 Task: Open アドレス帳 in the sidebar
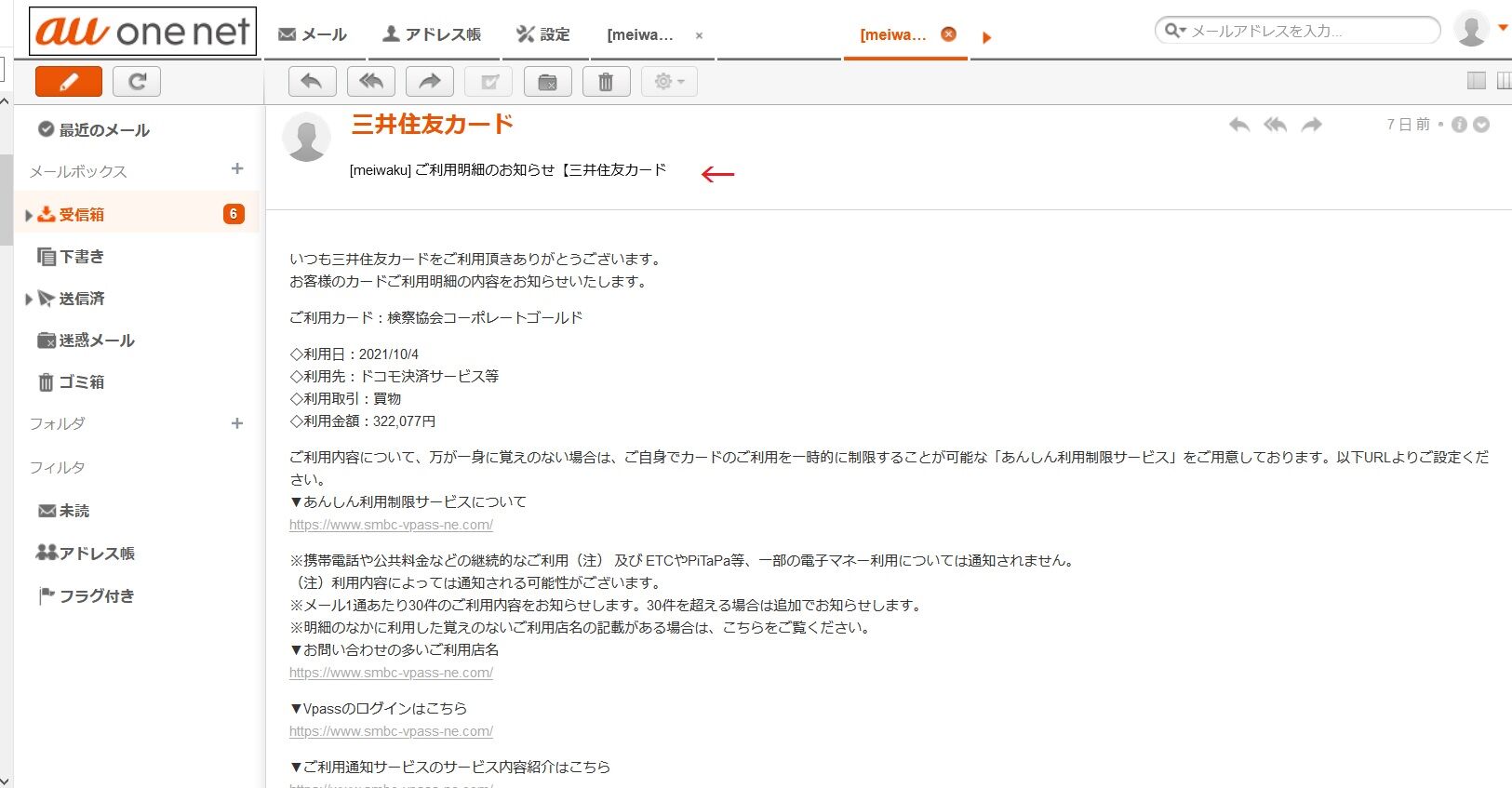[x=85, y=554]
